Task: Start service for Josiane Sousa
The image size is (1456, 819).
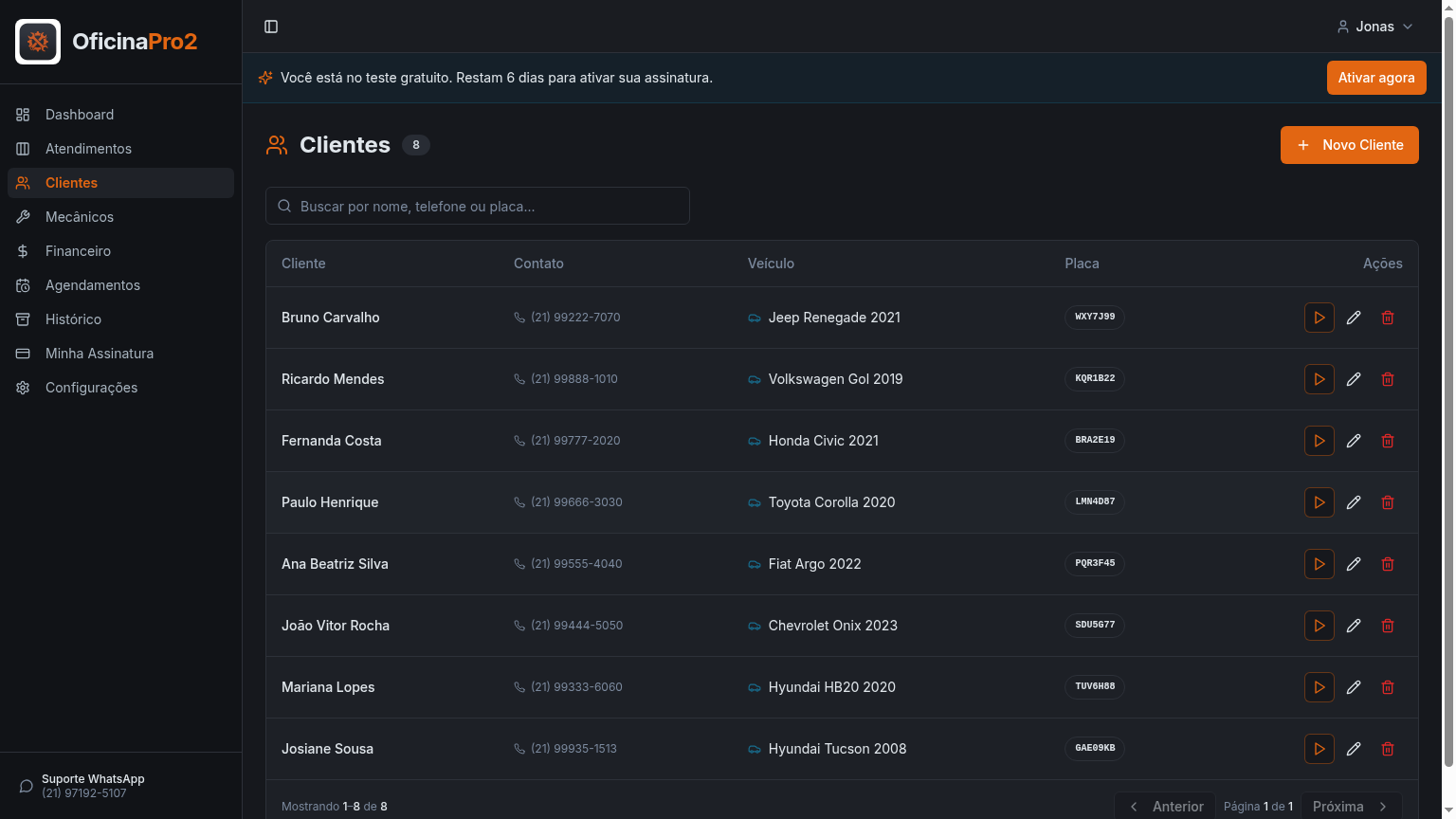Action: (x=1319, y=749)
